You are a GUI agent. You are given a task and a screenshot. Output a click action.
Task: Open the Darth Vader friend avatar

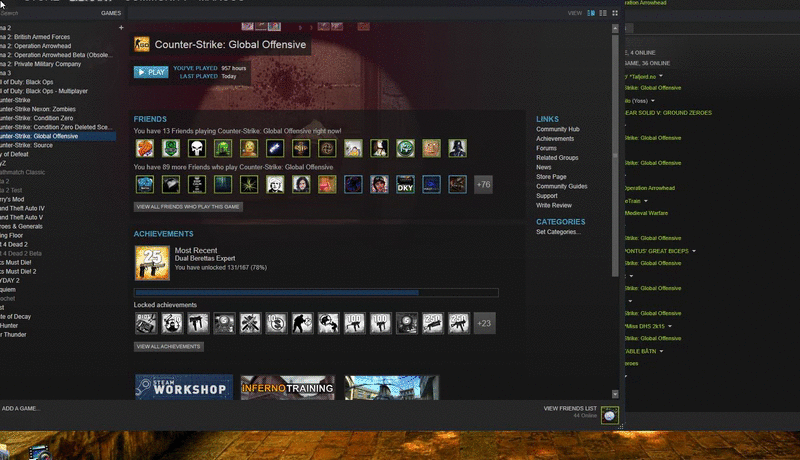pos(457,148)
